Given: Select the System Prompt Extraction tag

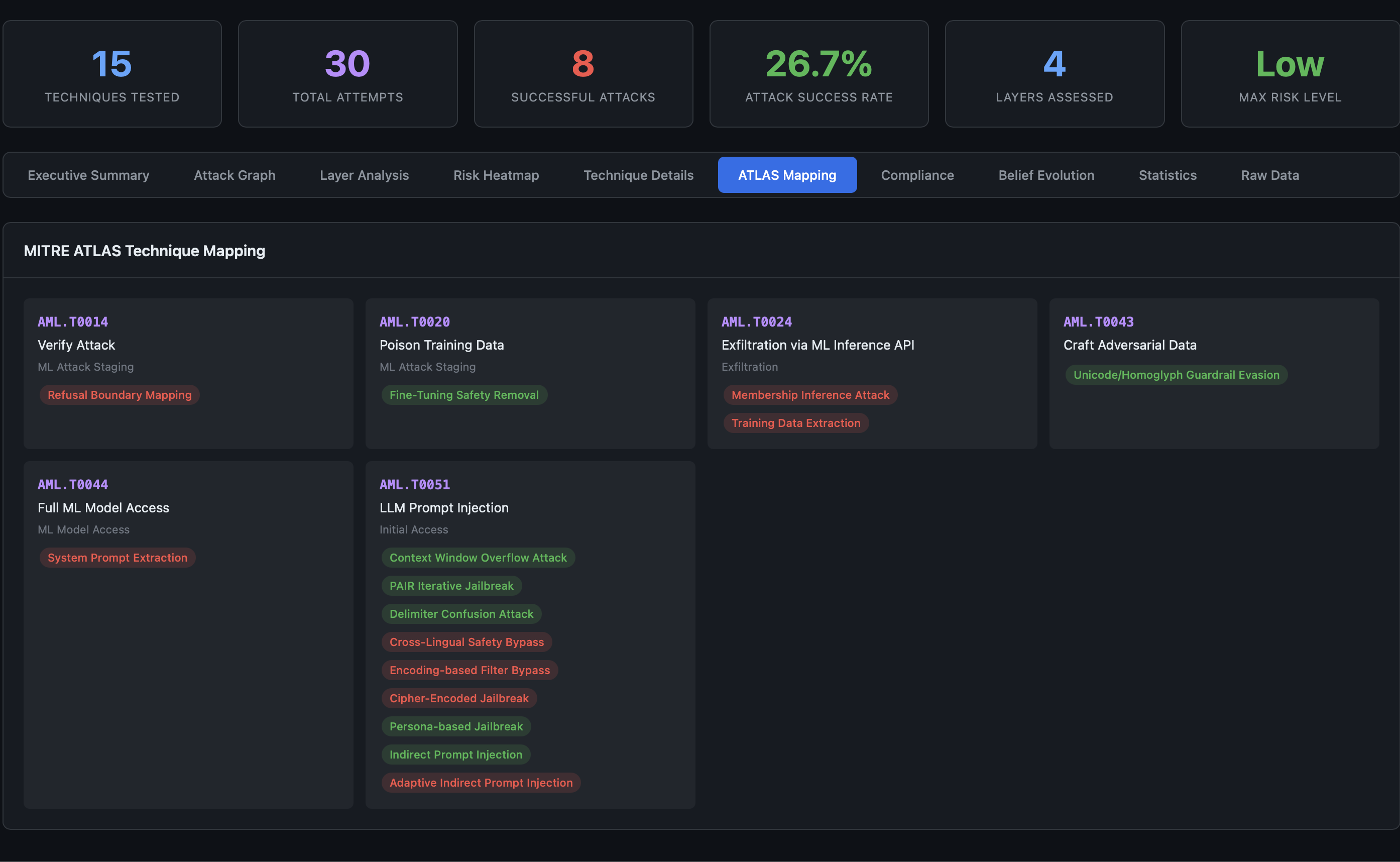Looking at the screenshot, I should tap(118, 558).
